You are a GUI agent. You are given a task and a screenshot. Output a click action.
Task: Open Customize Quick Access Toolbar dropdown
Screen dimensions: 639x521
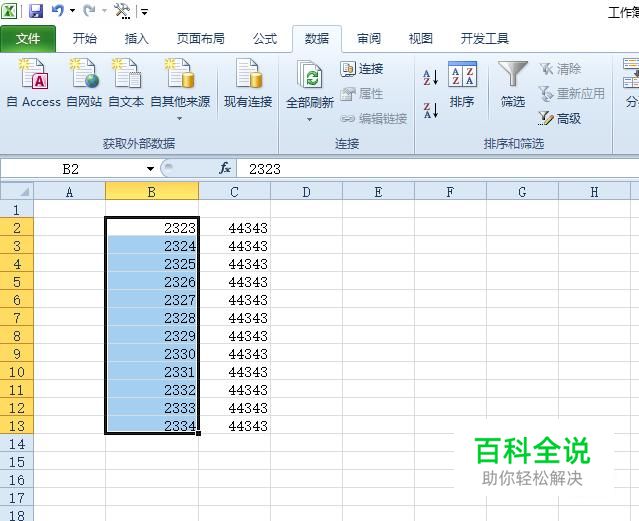tap(144, 12)
